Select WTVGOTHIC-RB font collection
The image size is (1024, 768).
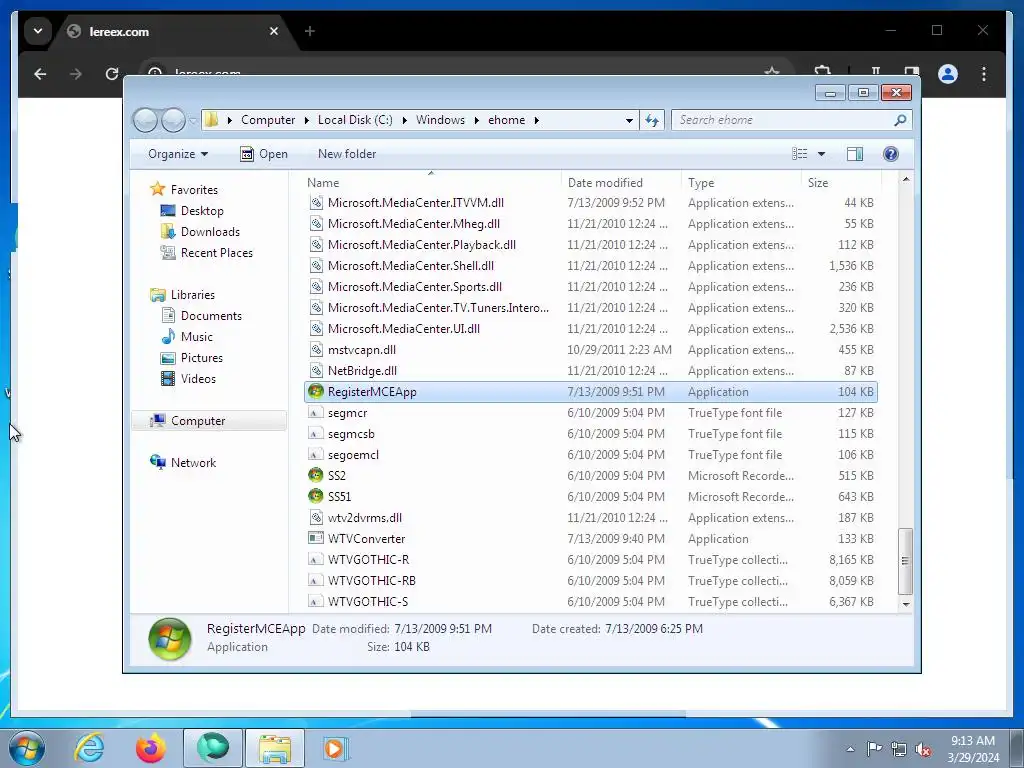point(372,581)
